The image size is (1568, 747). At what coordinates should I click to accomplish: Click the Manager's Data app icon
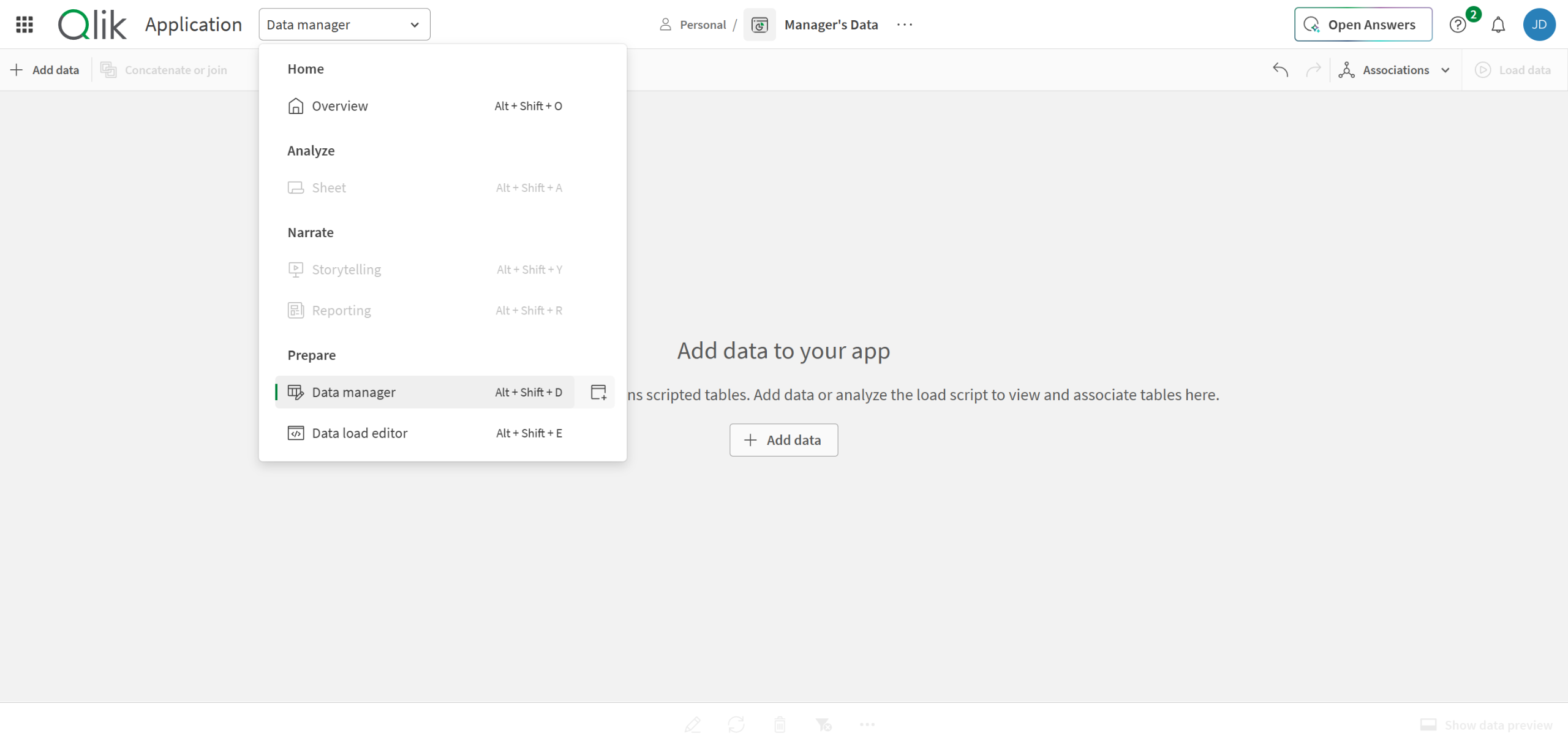click(x=759, y=25)
